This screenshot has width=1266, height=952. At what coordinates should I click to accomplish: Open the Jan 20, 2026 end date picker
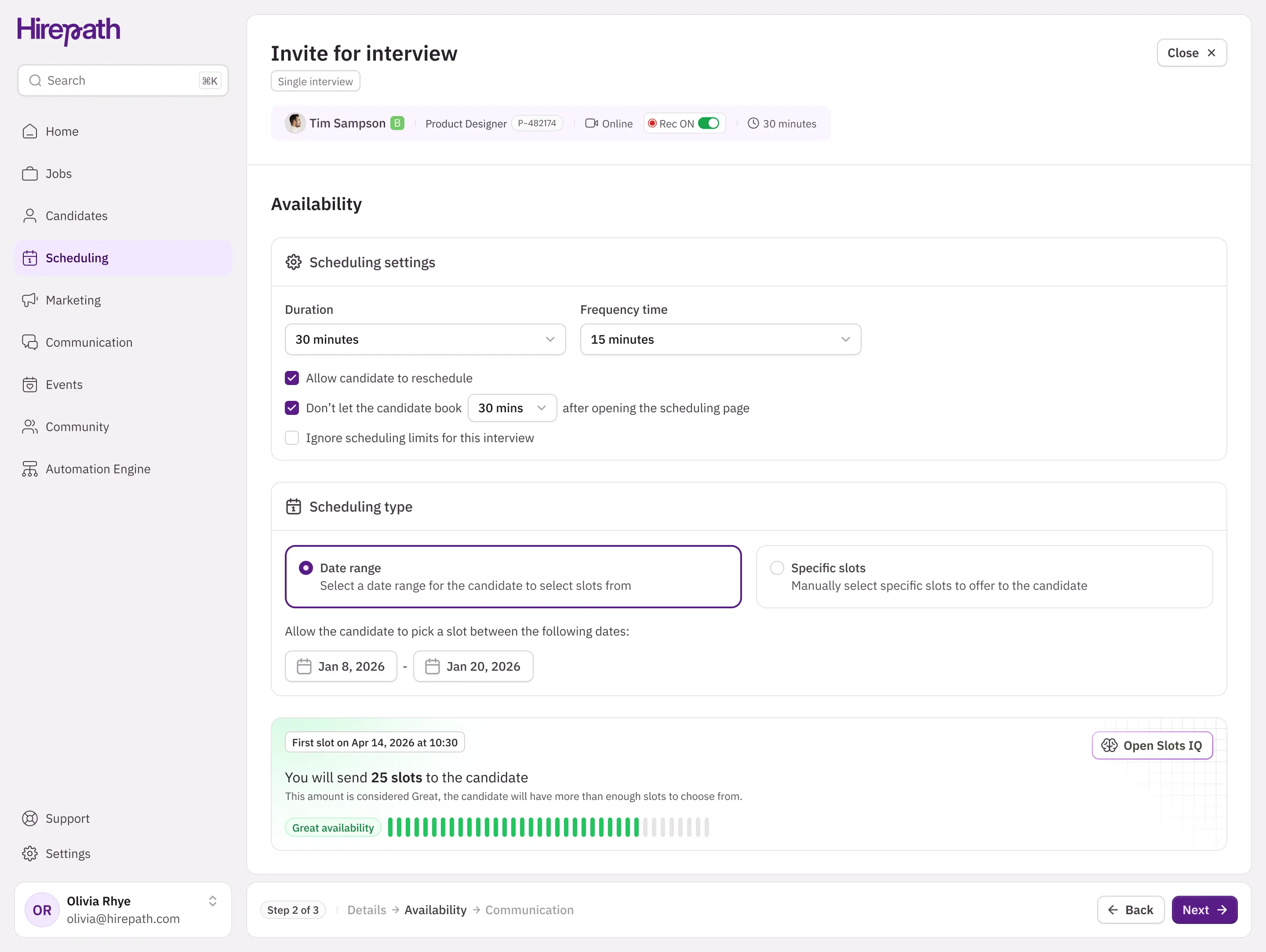pyautogui.click(x=473, y=666)
